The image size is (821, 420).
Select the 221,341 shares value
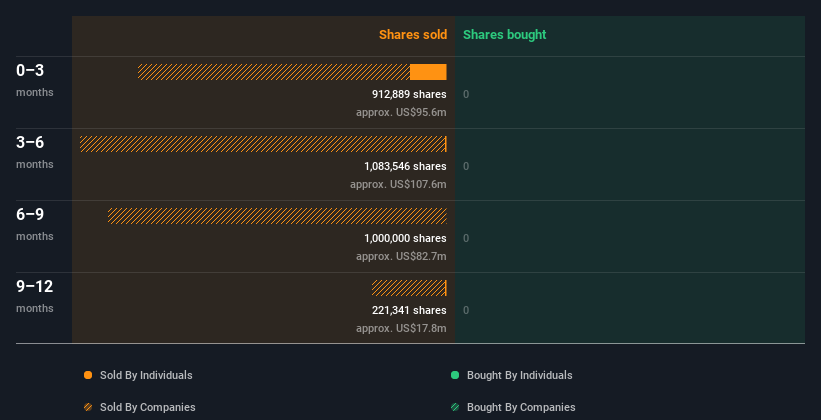pos(409,311)
